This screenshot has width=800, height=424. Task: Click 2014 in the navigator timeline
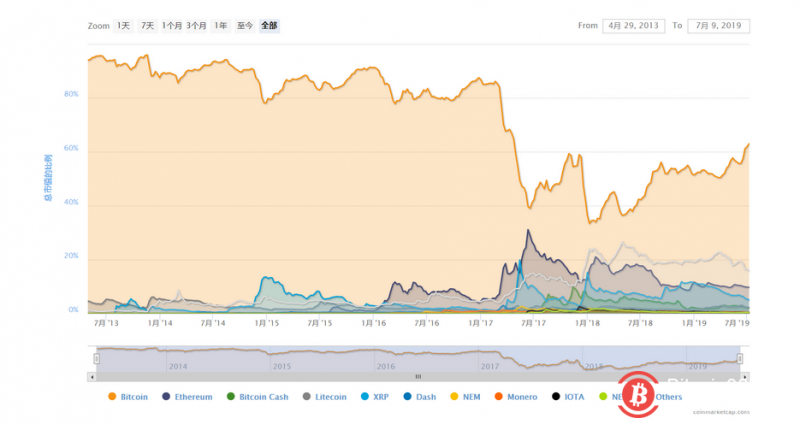(178, 366)
